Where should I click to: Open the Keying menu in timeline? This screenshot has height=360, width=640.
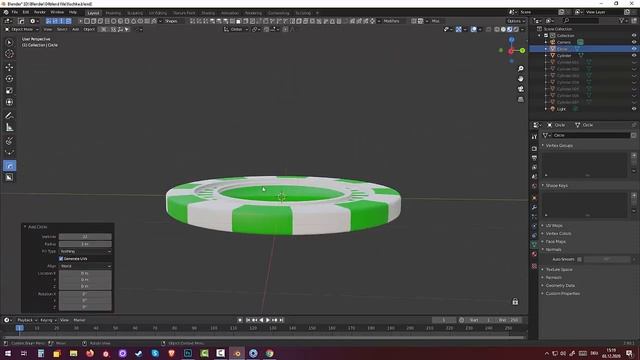pyautogui.click(x=48, y=320)
